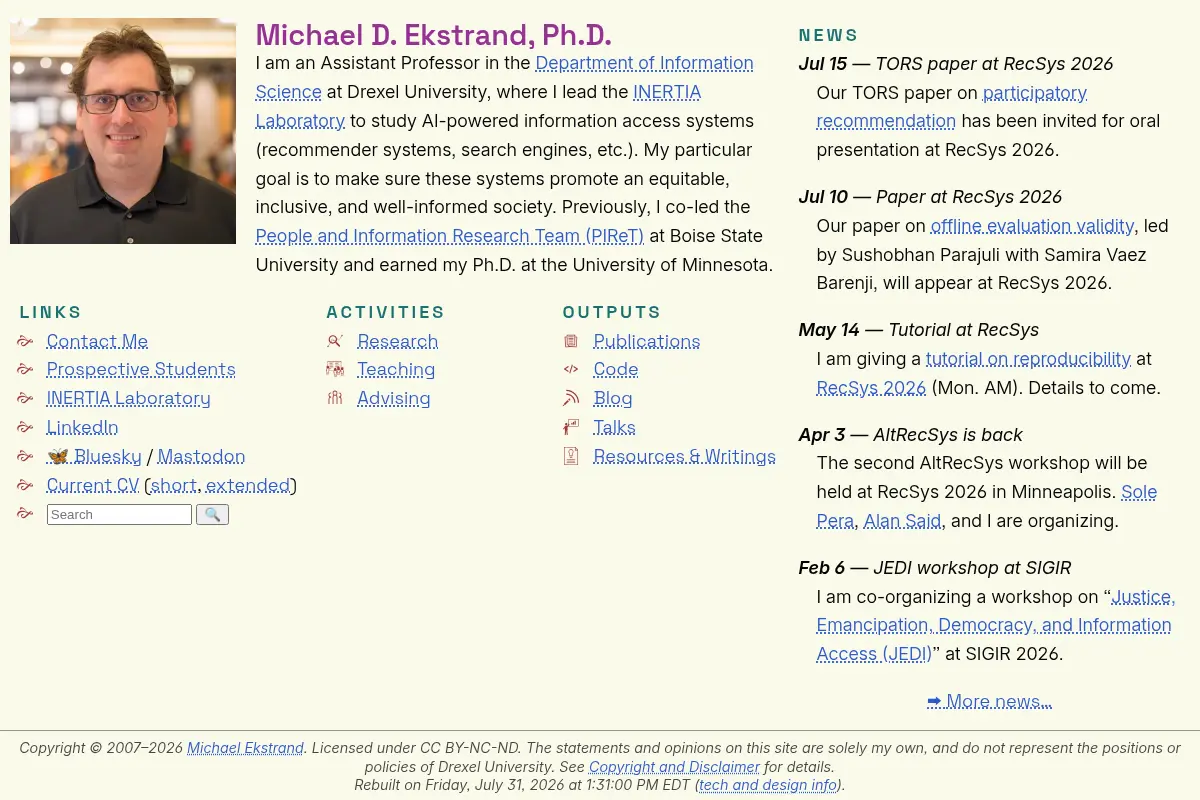Viewport: 1200px width, 800px height.
Task: Click Michael Ekstrand link in the footer
Action: click(x=245, y=748)
